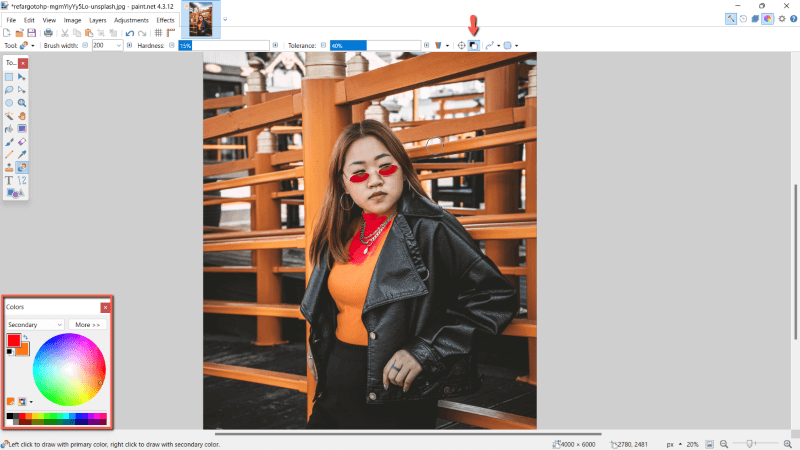Screen dimensions: 800x450
Task: Enable sampling mode once (crosshair icon)
Action: [461, 45]
